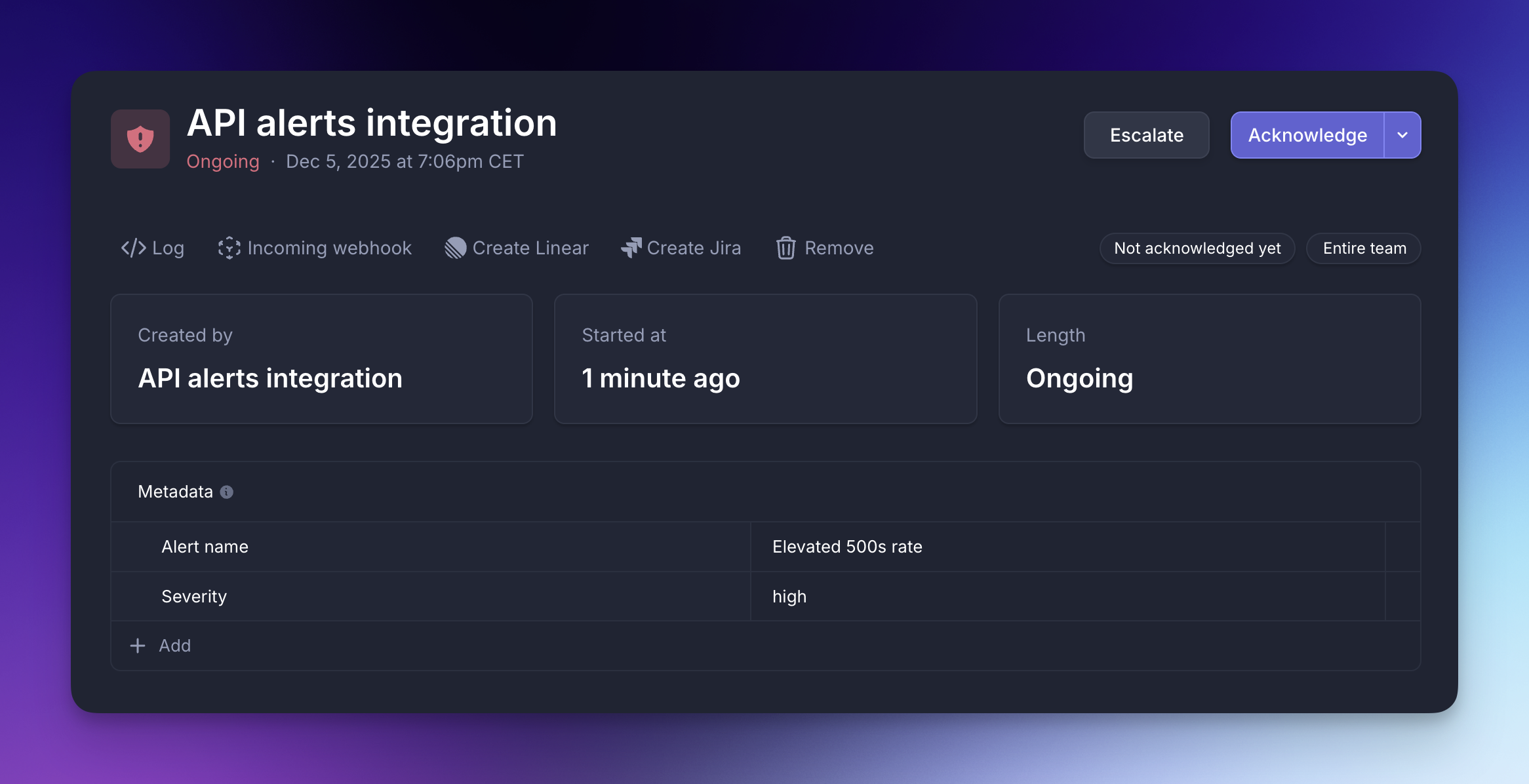
Task: Click Add to insert a metadata row
Action: click(174, 646)
